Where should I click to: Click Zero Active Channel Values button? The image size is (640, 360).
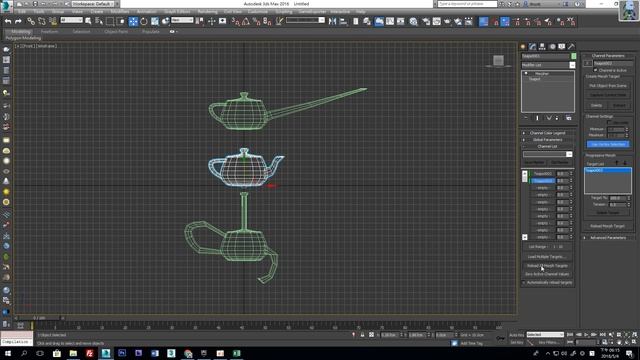click(547, 274)
